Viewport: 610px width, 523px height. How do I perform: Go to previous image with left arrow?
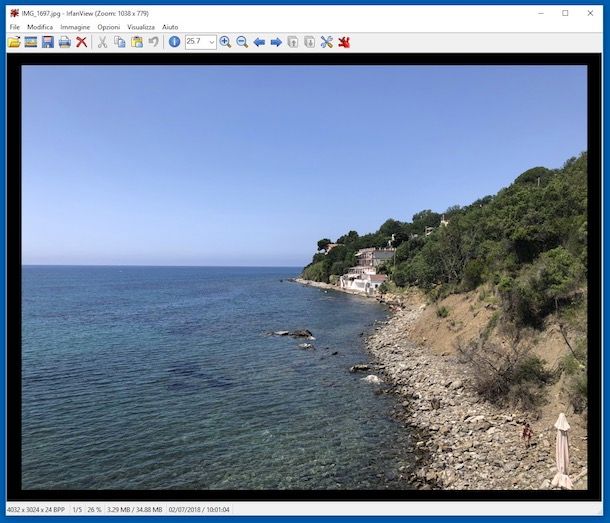(x=259, y=42)
